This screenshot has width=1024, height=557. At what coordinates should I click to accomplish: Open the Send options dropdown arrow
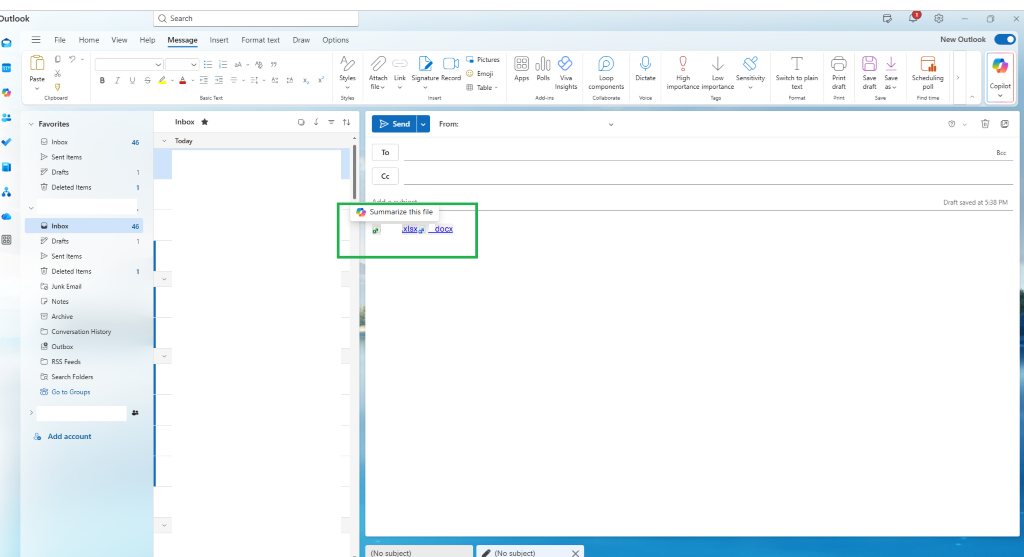[x=423, y=124]
